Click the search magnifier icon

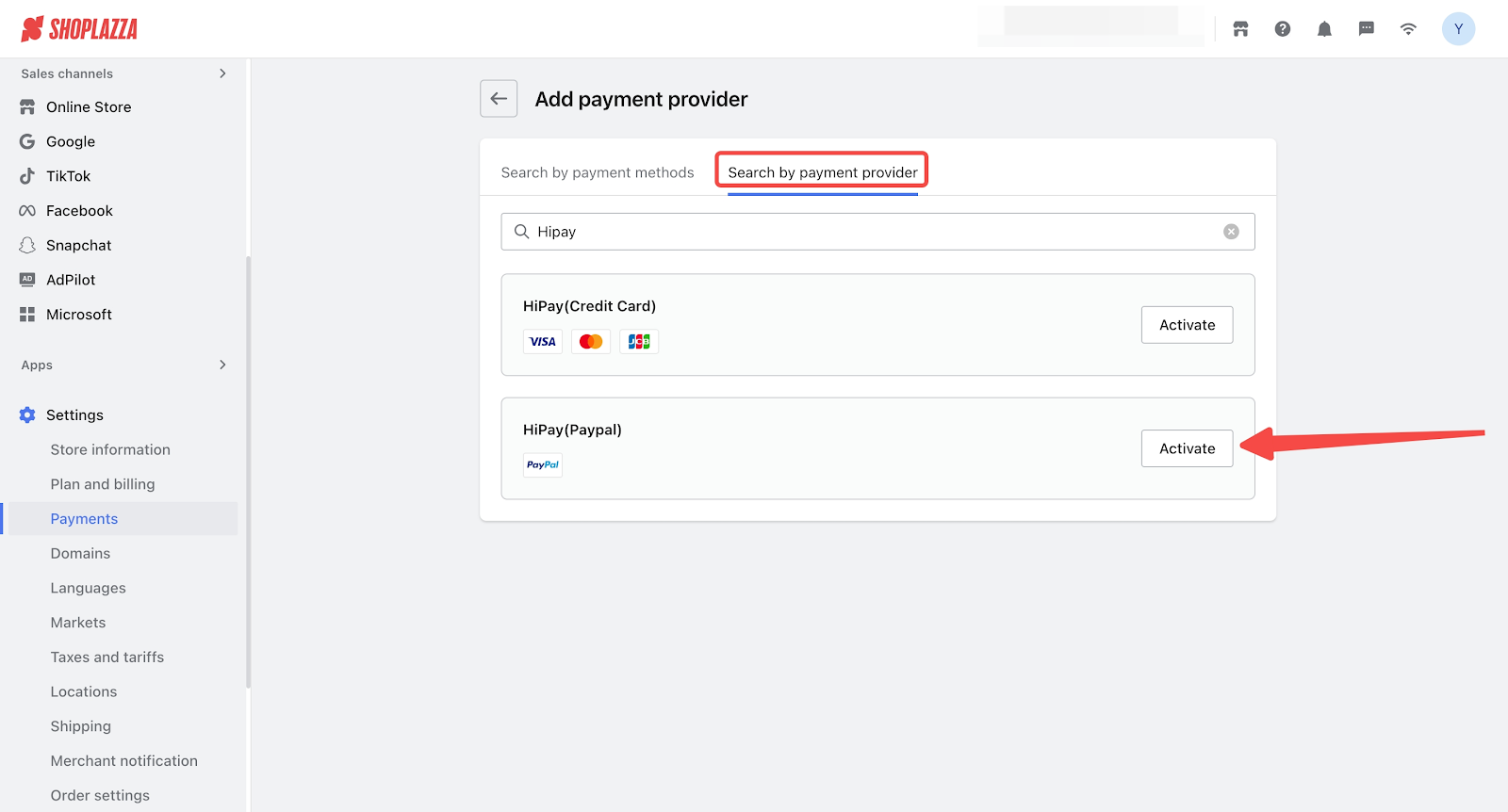pyautogui.click(x=521, y=232)
